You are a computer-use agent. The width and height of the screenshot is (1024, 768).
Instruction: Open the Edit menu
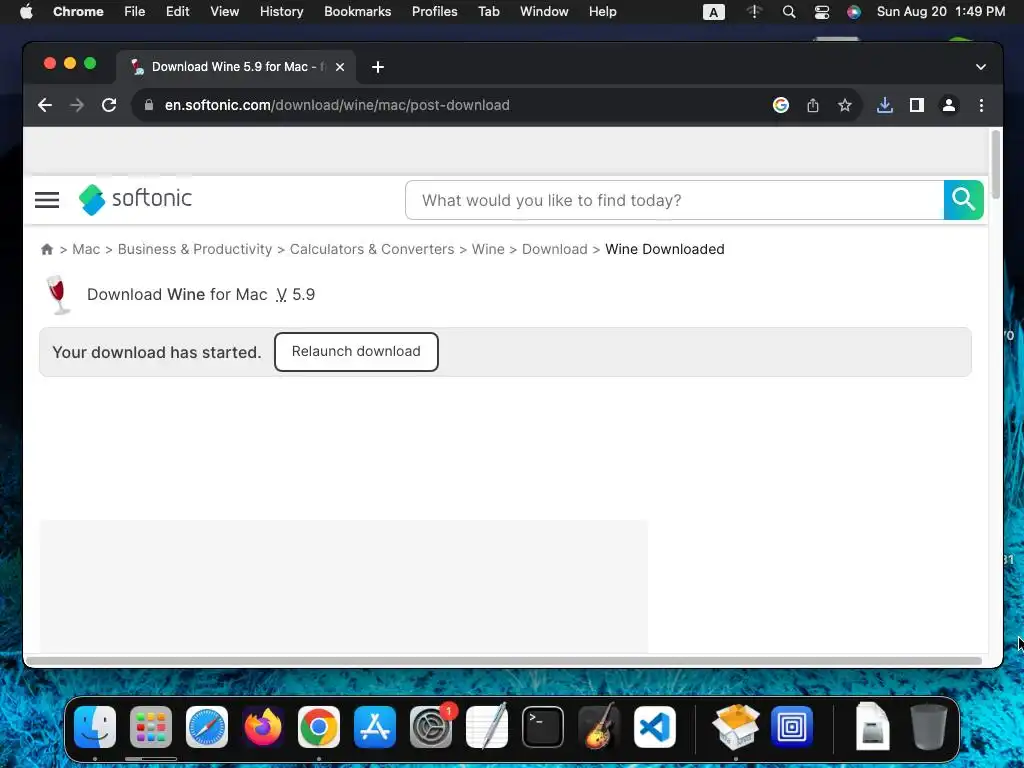(x=177, y=12)
